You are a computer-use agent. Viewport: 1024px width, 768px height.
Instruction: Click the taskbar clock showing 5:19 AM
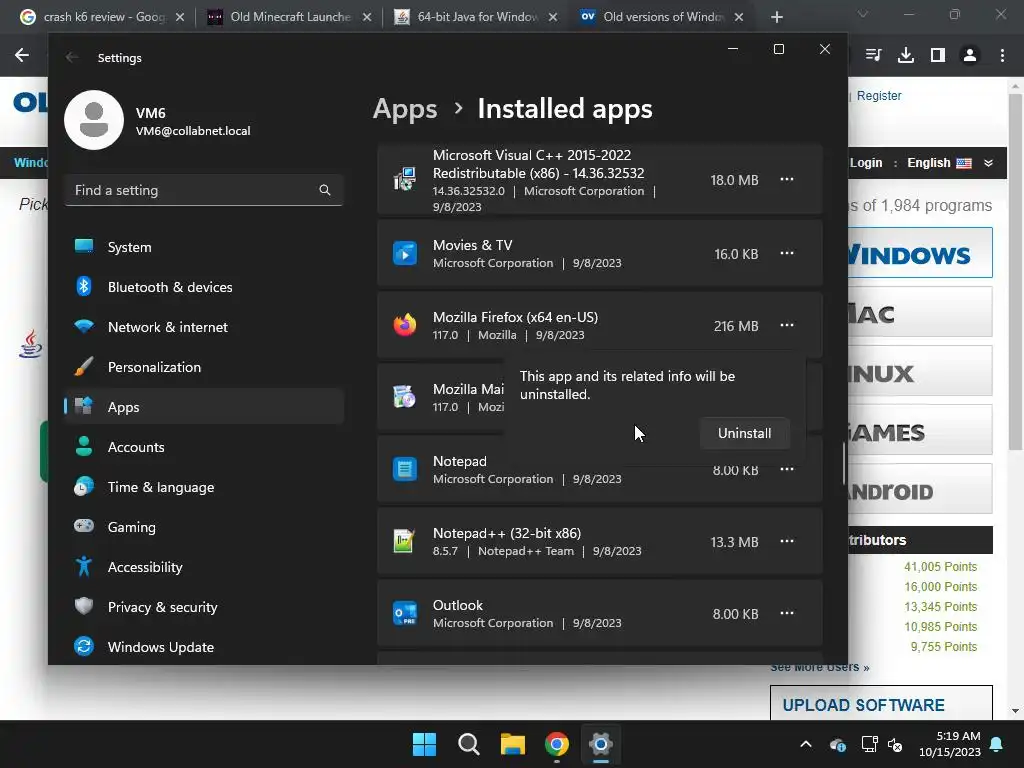click(950, 744)
